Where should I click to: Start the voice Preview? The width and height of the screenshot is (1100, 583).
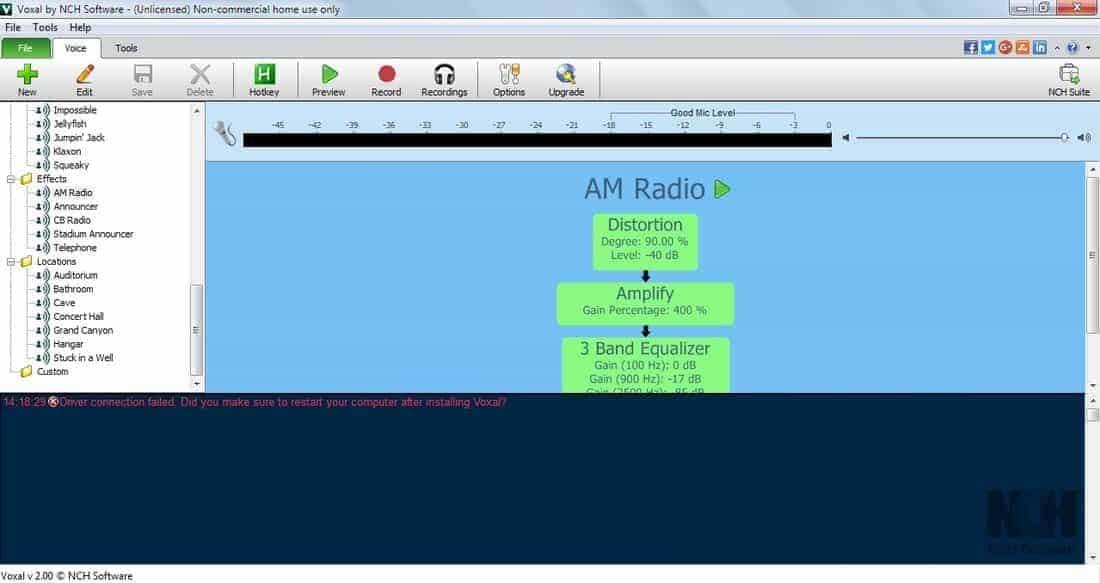click(328, 79)
